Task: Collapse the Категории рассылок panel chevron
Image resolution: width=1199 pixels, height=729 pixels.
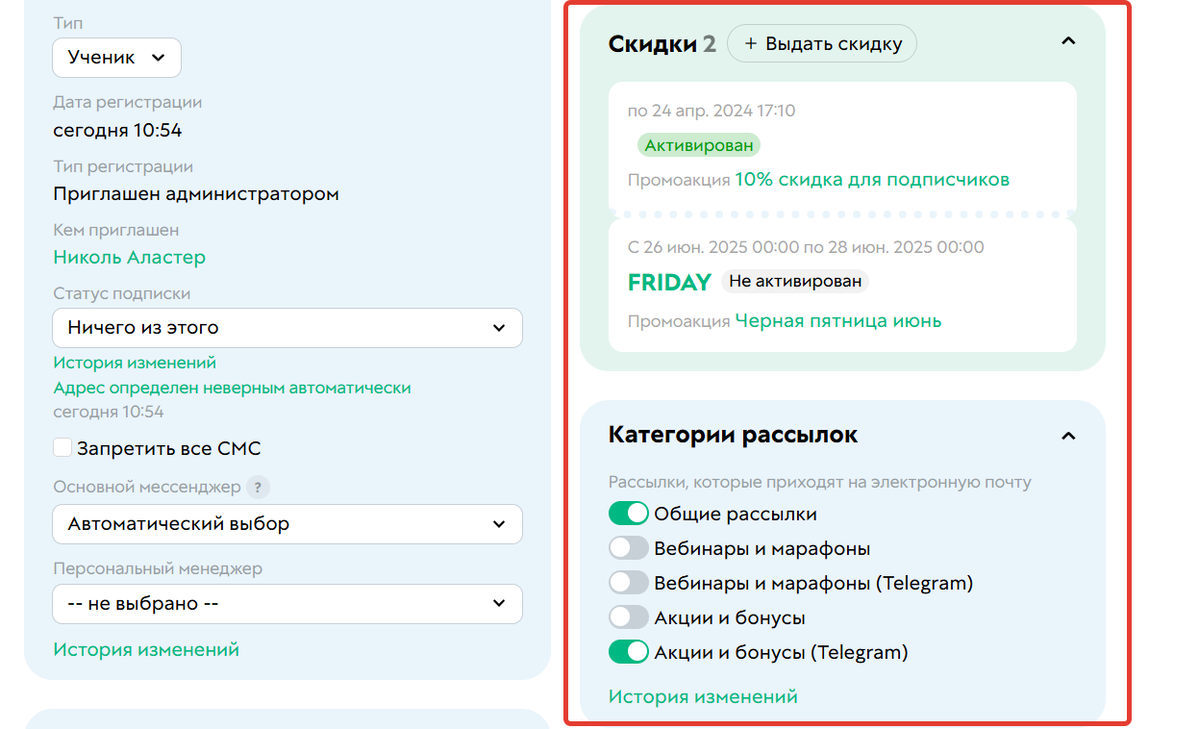Action: click(1068, 436)
